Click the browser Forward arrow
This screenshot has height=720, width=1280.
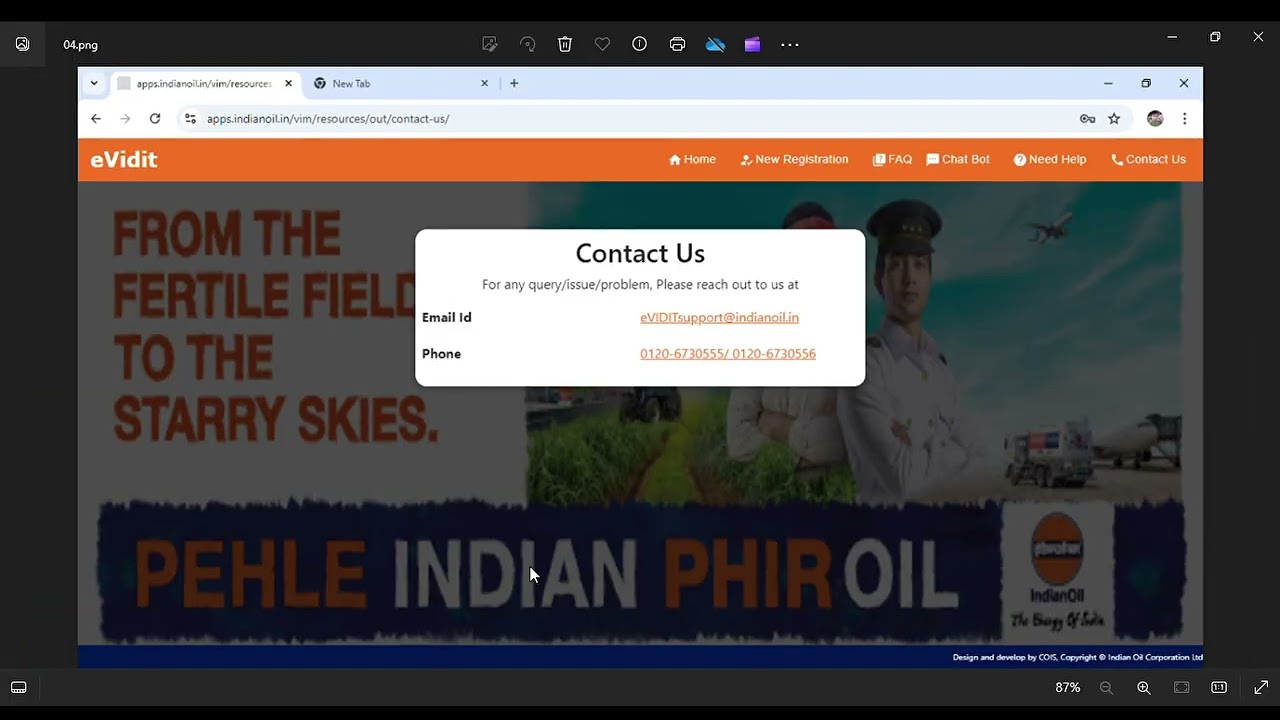point(125,118)
